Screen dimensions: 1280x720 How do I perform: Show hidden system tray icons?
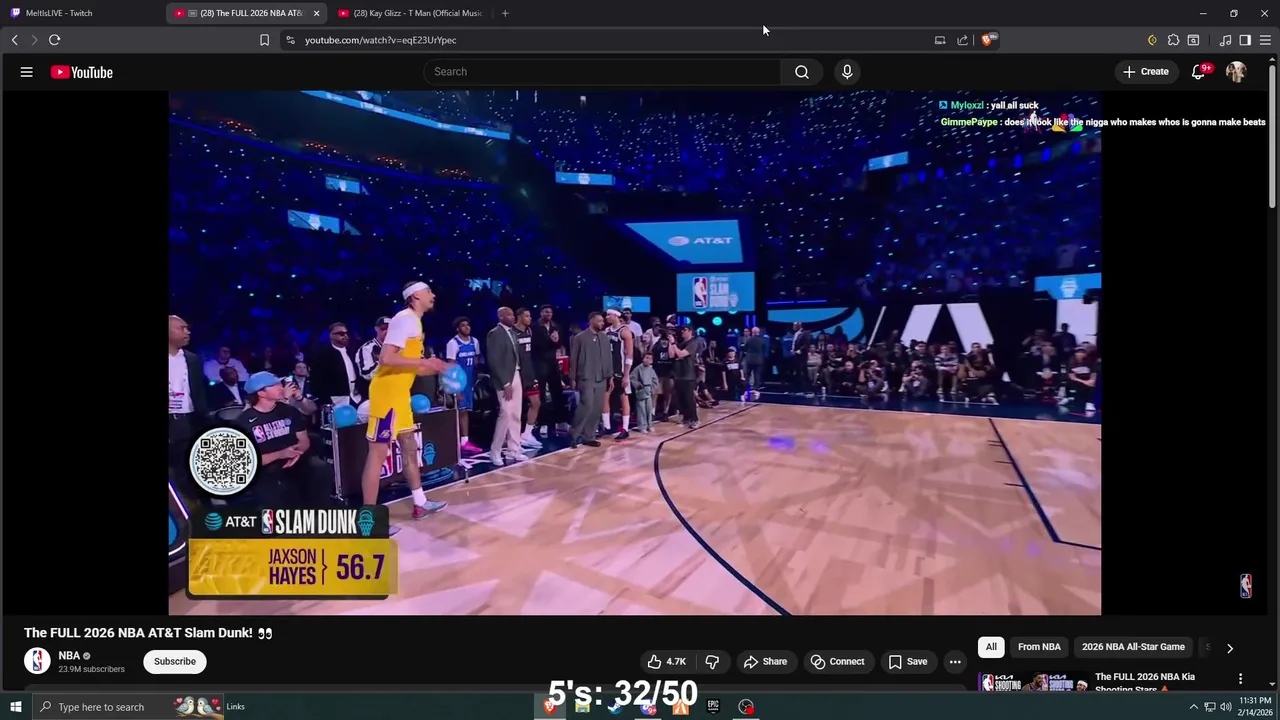(x=1193, y=707)
